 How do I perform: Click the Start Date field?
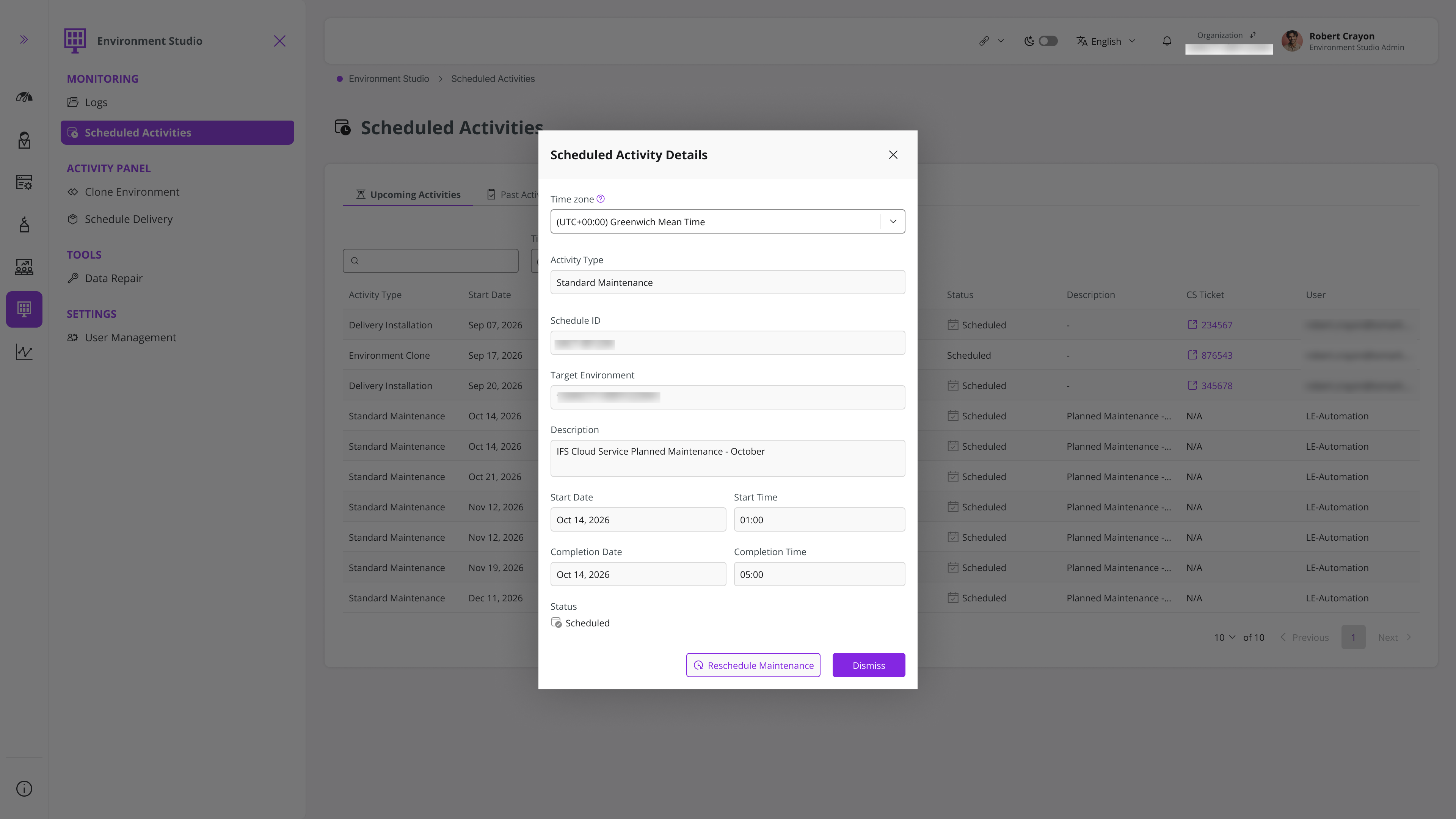638,520
